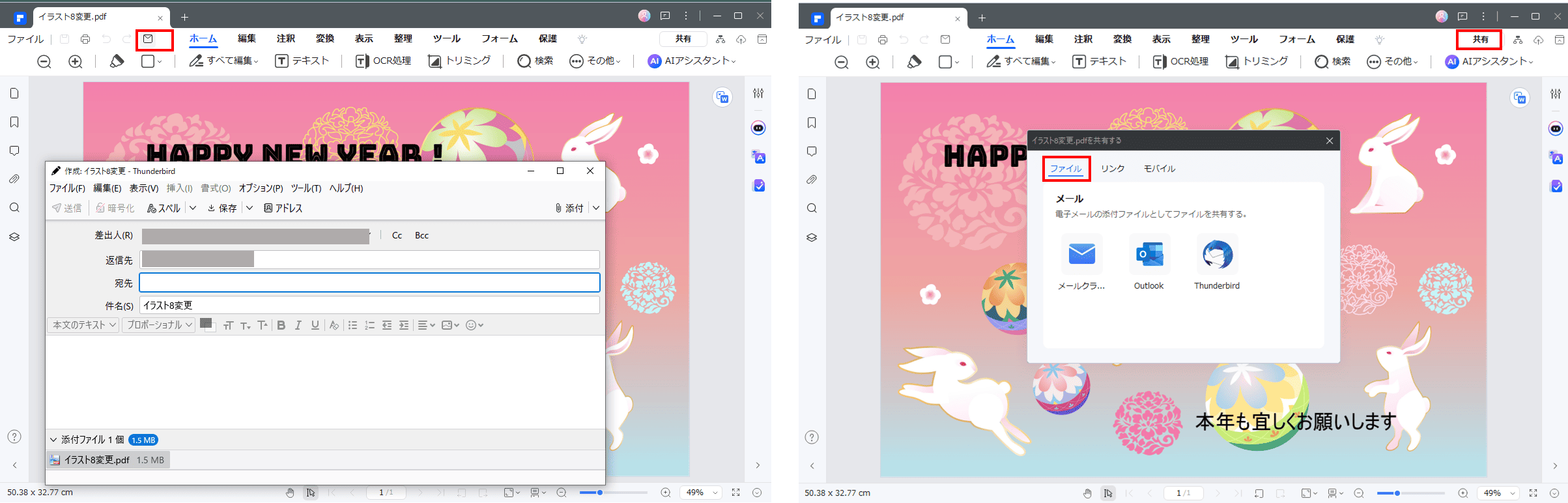Viewport: 1568px width, 503px height.
Task: Toggle bold in Thunderbird compose toolbar
Action: tap(281, 325)
